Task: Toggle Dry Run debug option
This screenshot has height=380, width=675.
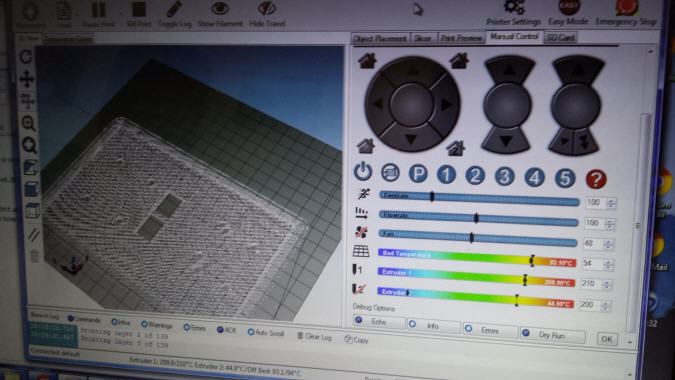Action: (553, 334)
